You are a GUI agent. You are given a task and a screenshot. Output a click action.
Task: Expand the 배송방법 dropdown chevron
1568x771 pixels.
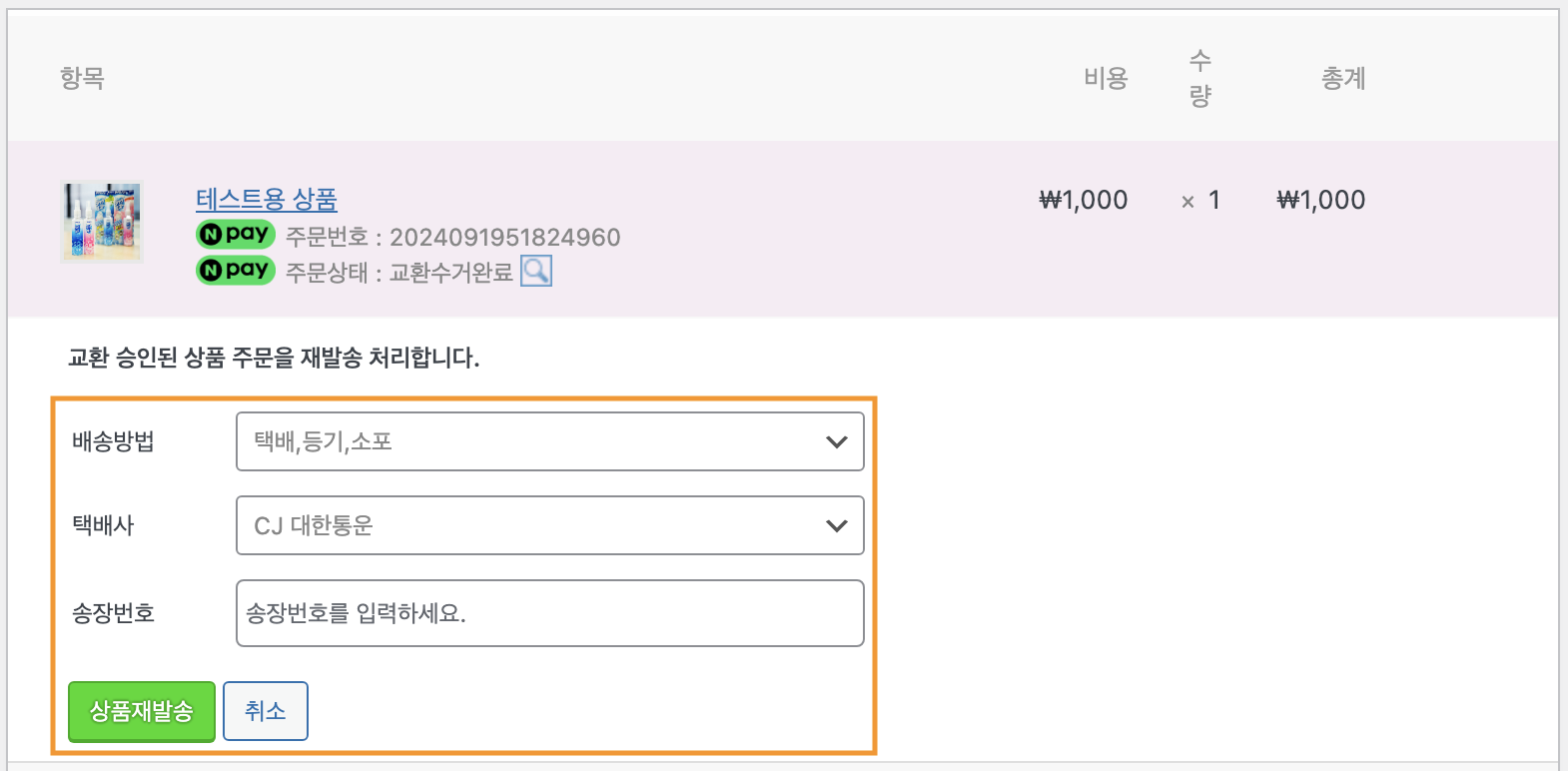[x=837, y=441]
